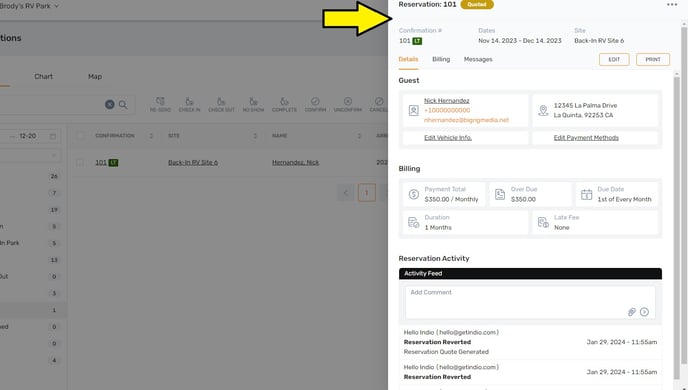
Task: Sort by the Site column arrows
Action: pos(255,136)
